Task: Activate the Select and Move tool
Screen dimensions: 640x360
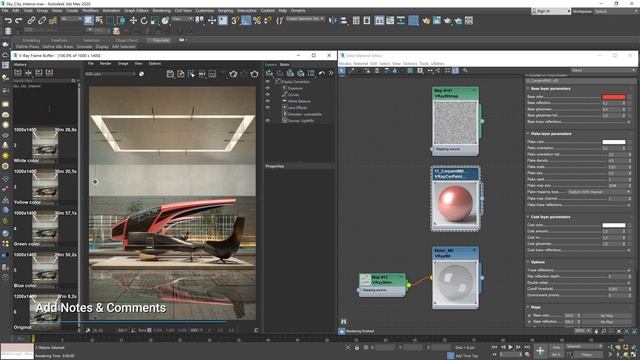Action: 133,20
